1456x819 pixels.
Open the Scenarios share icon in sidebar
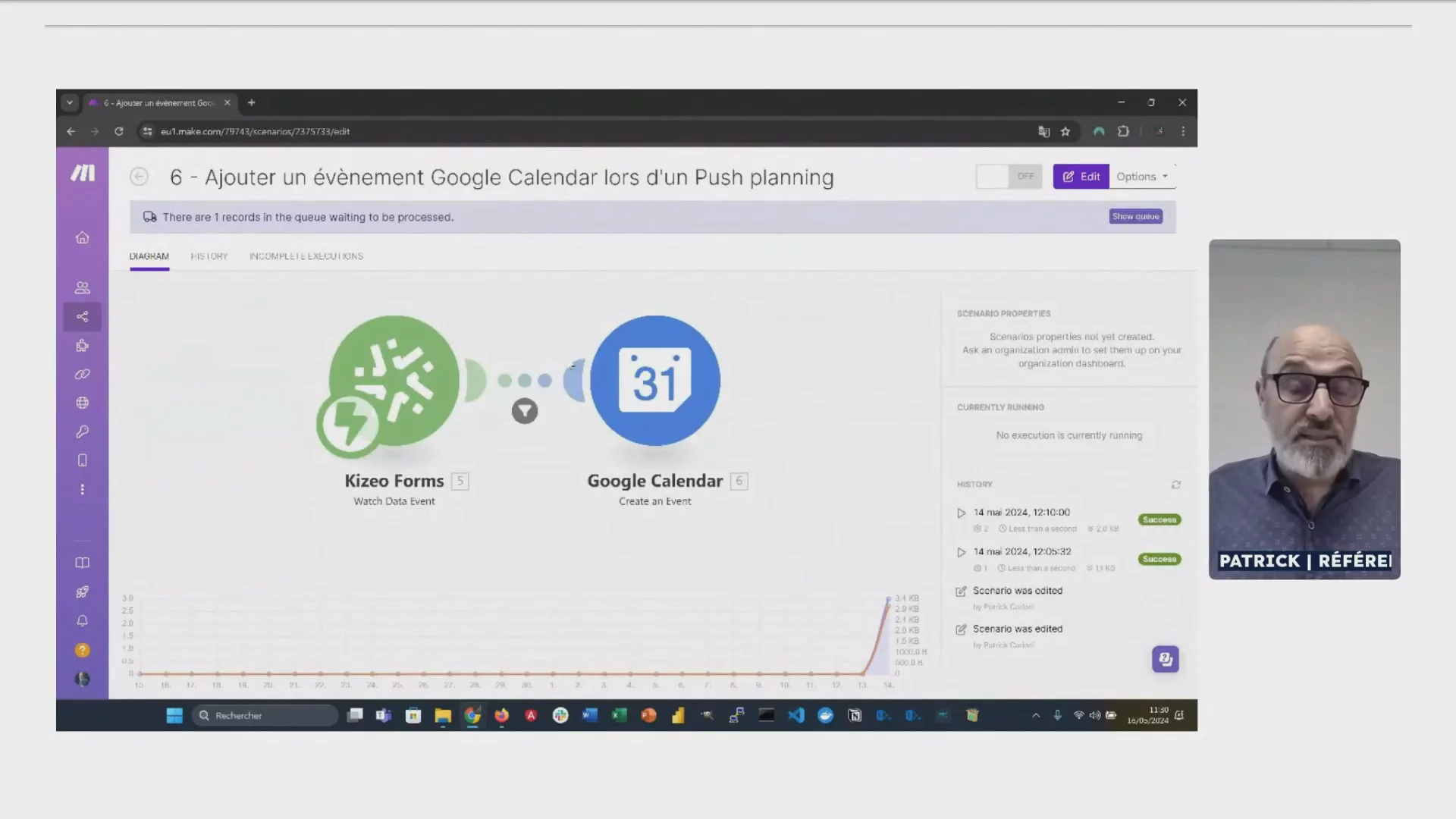(x=82, y=317)
